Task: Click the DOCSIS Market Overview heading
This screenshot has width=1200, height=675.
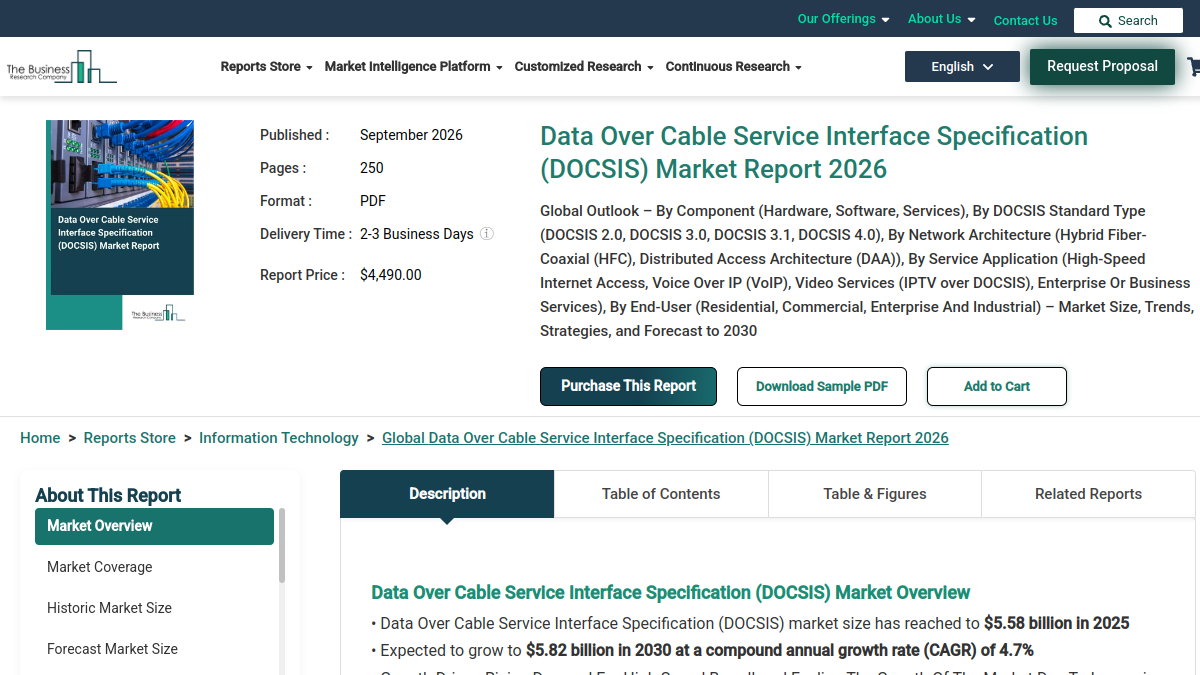Action: 671,593
